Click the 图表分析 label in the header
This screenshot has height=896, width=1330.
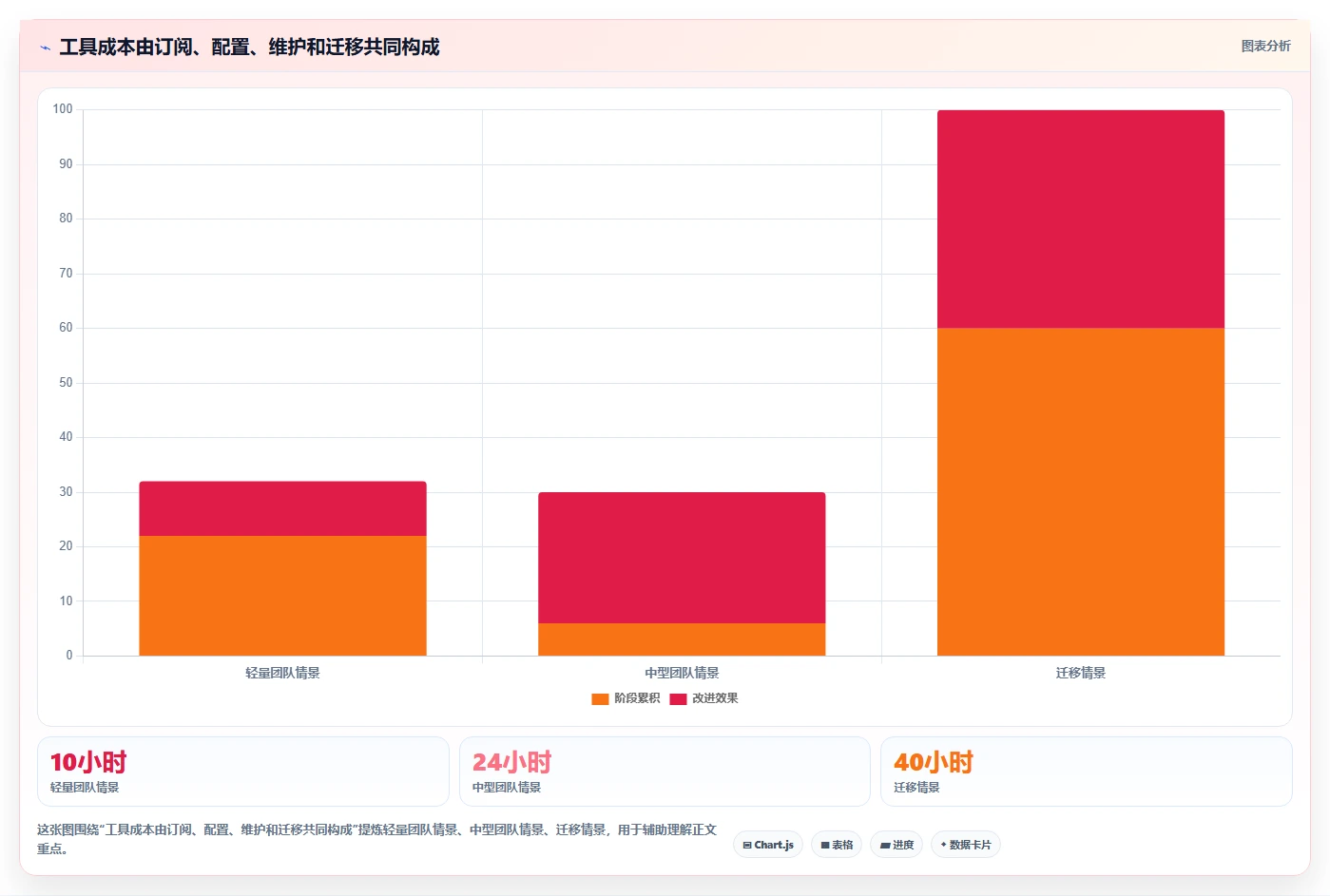pyautogui.click(x=1265, y=46)
